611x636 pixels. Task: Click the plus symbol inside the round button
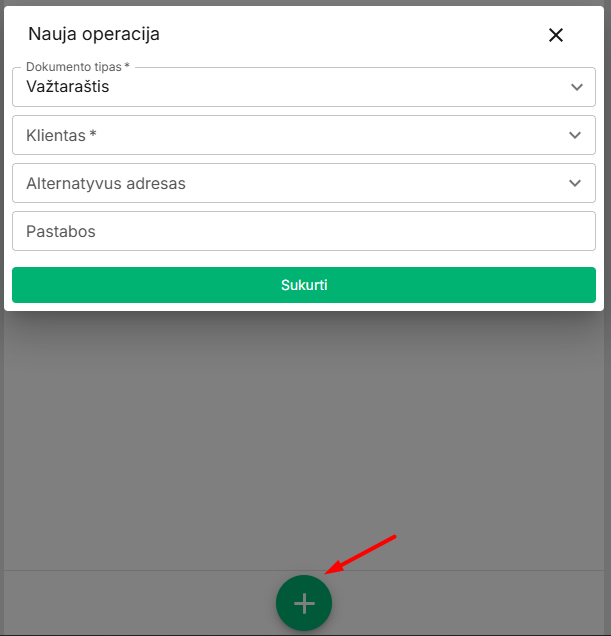tap(304, 604)
